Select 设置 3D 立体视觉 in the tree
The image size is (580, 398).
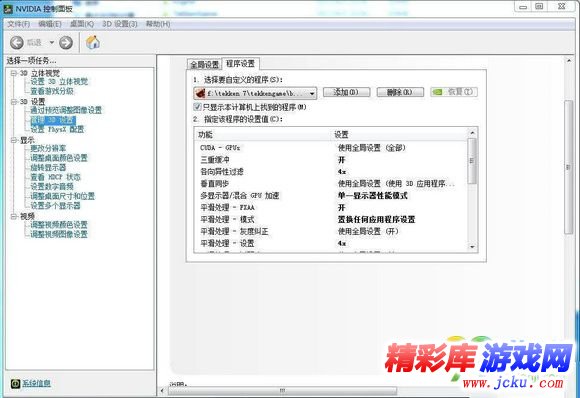(59, 82)
